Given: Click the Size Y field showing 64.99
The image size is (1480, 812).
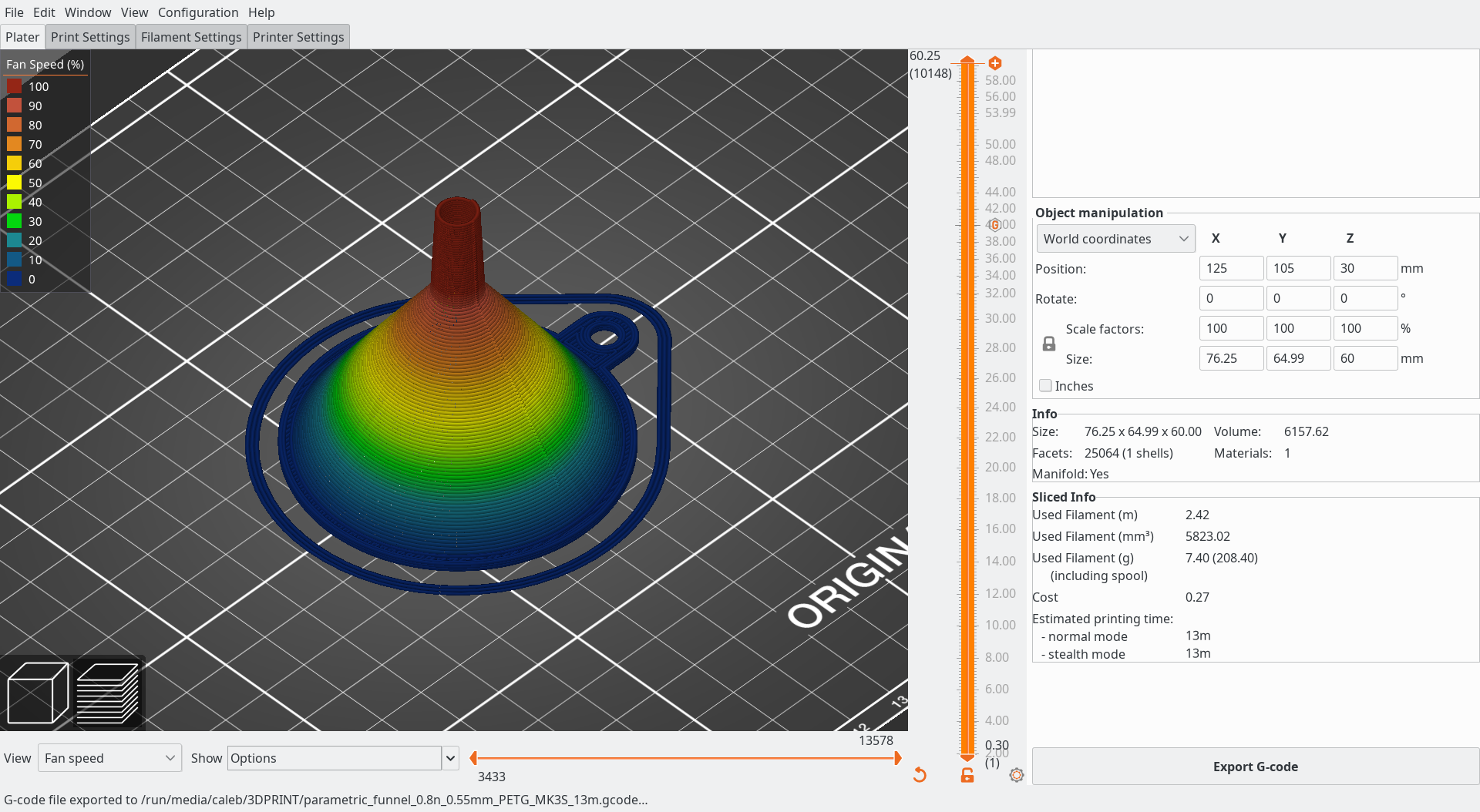Looking at the screenshot, I should [1298, 358].
